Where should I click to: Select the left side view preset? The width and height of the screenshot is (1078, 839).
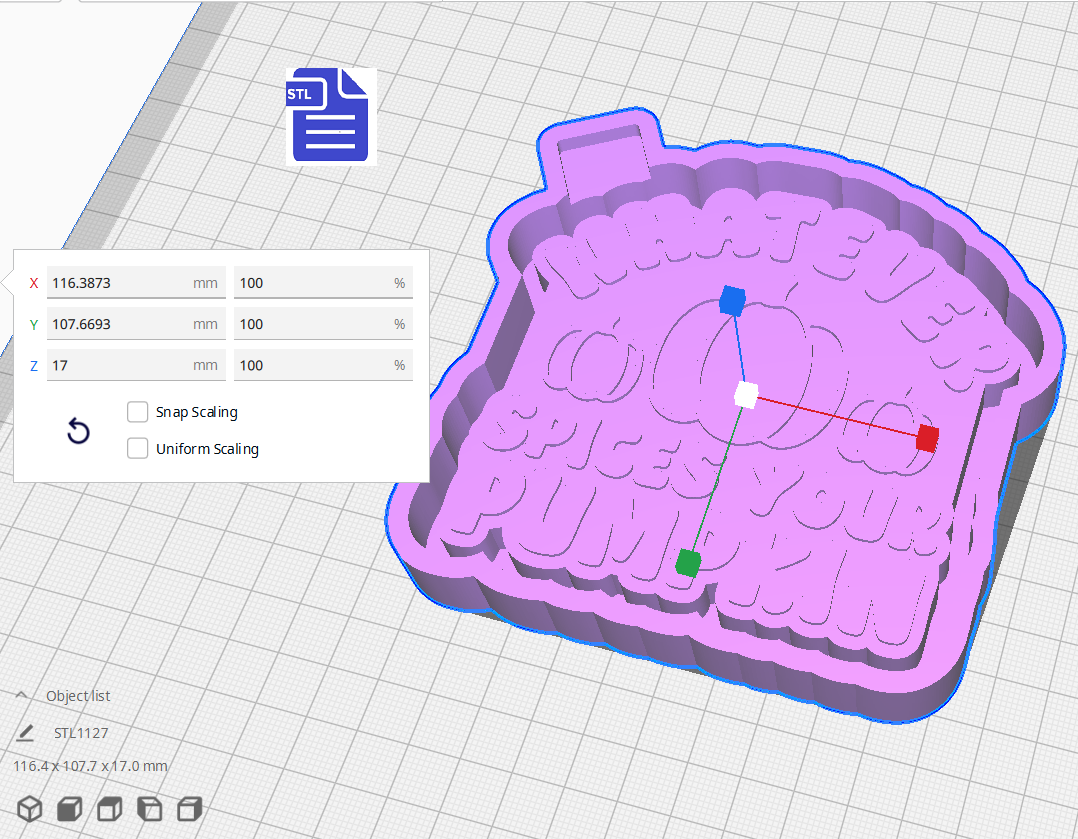tap(149, 809)
